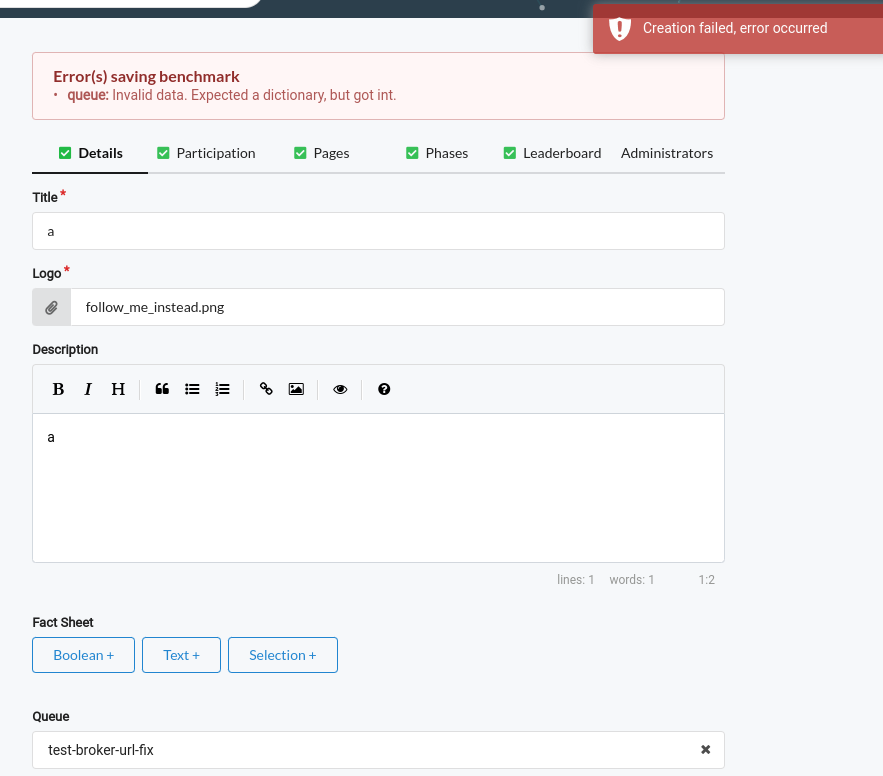
Task: Toggle the Leaderboard tab checkbox
Action: click(x=510, y=152)
